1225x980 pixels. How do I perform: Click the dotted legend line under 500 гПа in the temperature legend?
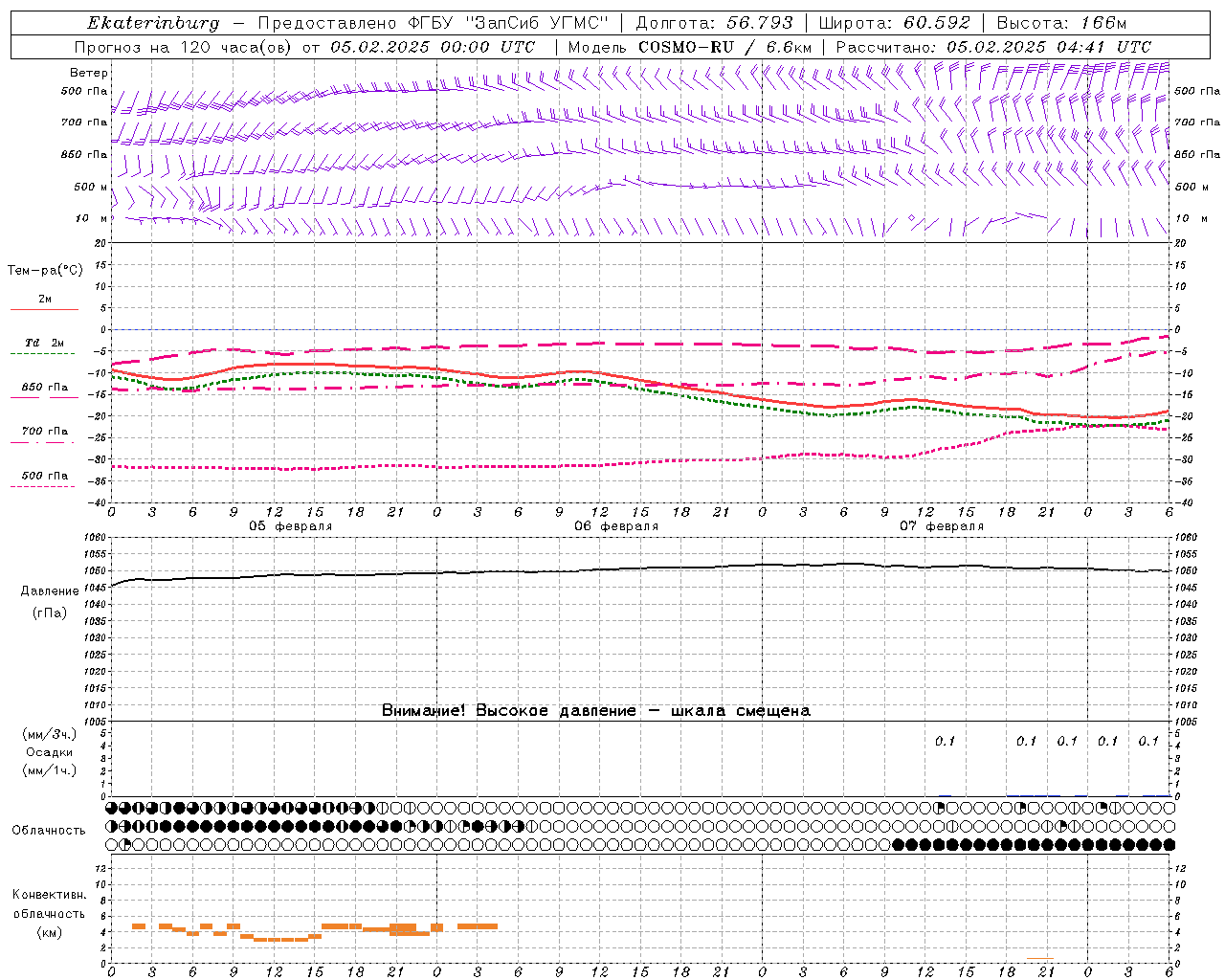pos(42,486)
